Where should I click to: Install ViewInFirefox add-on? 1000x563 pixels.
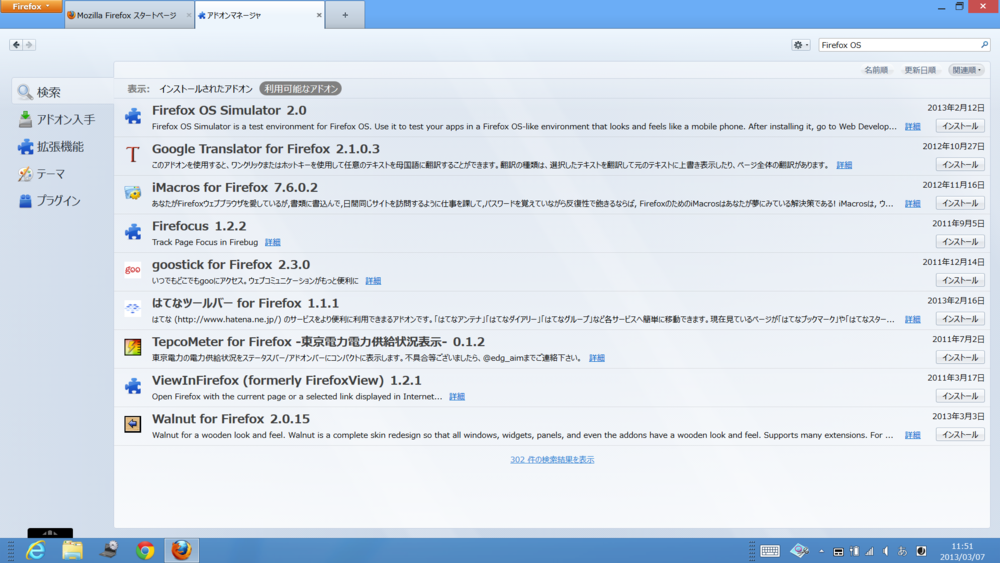click(x=960, y=396)
